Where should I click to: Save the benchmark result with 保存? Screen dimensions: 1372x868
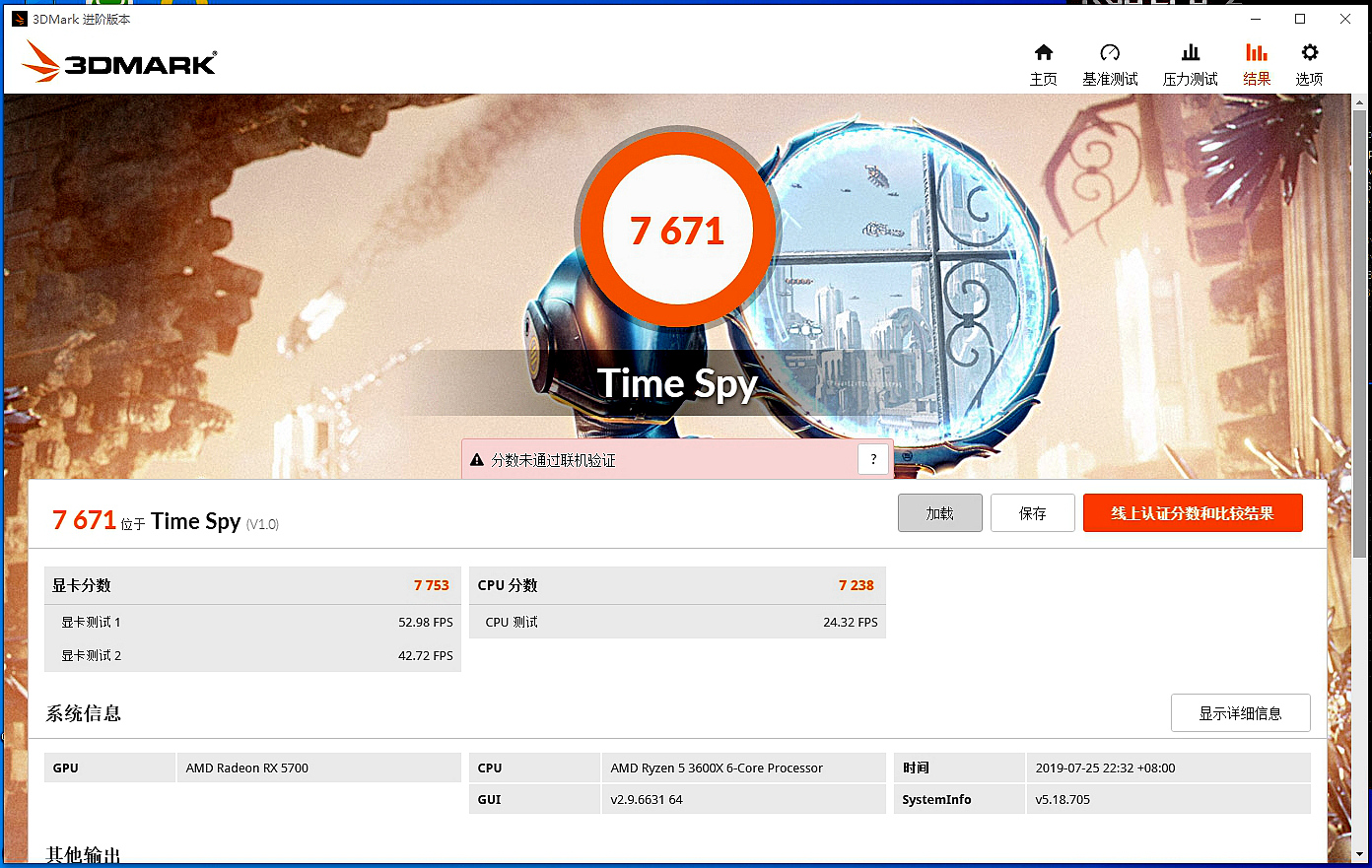tap(1032, 512)
